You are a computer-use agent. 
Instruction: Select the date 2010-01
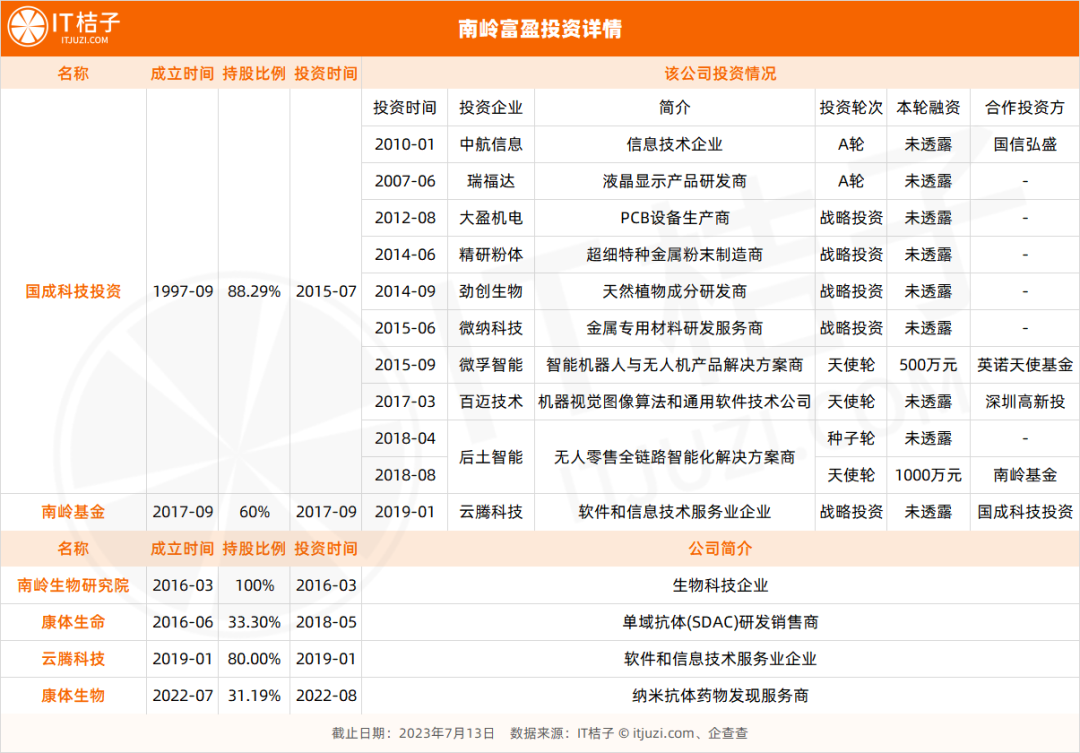[x=405, y=145]
